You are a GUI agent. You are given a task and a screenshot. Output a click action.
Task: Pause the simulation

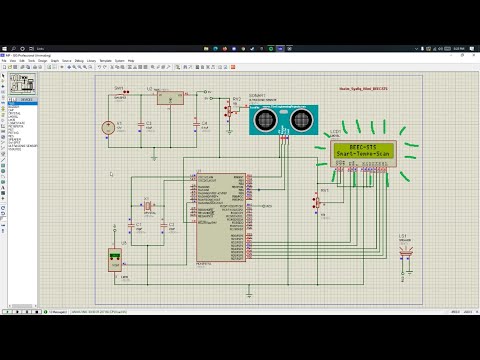pyautogui.click(x=27, y=312)
